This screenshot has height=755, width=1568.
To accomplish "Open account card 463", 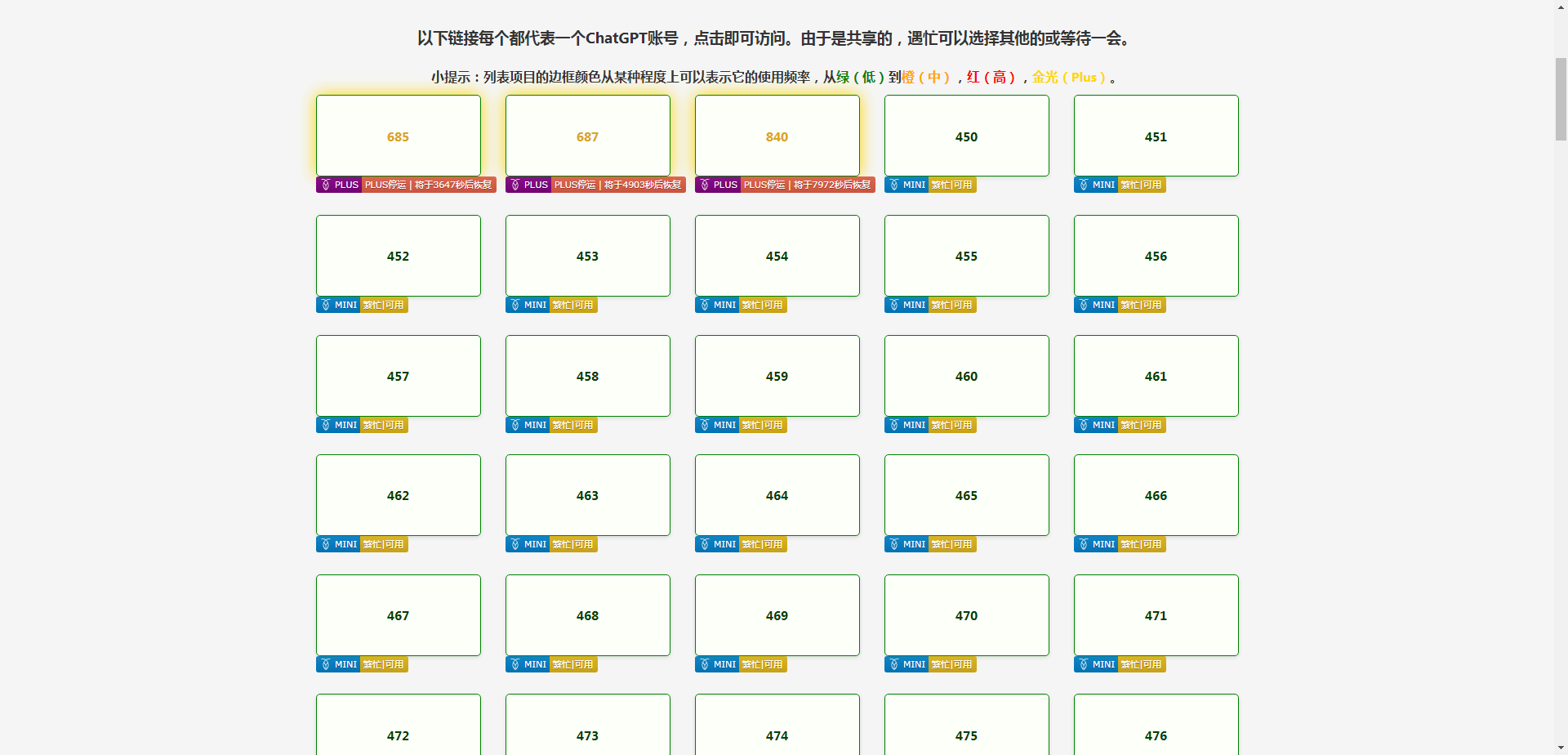I will pyautogui.click(x=588, y=495).
